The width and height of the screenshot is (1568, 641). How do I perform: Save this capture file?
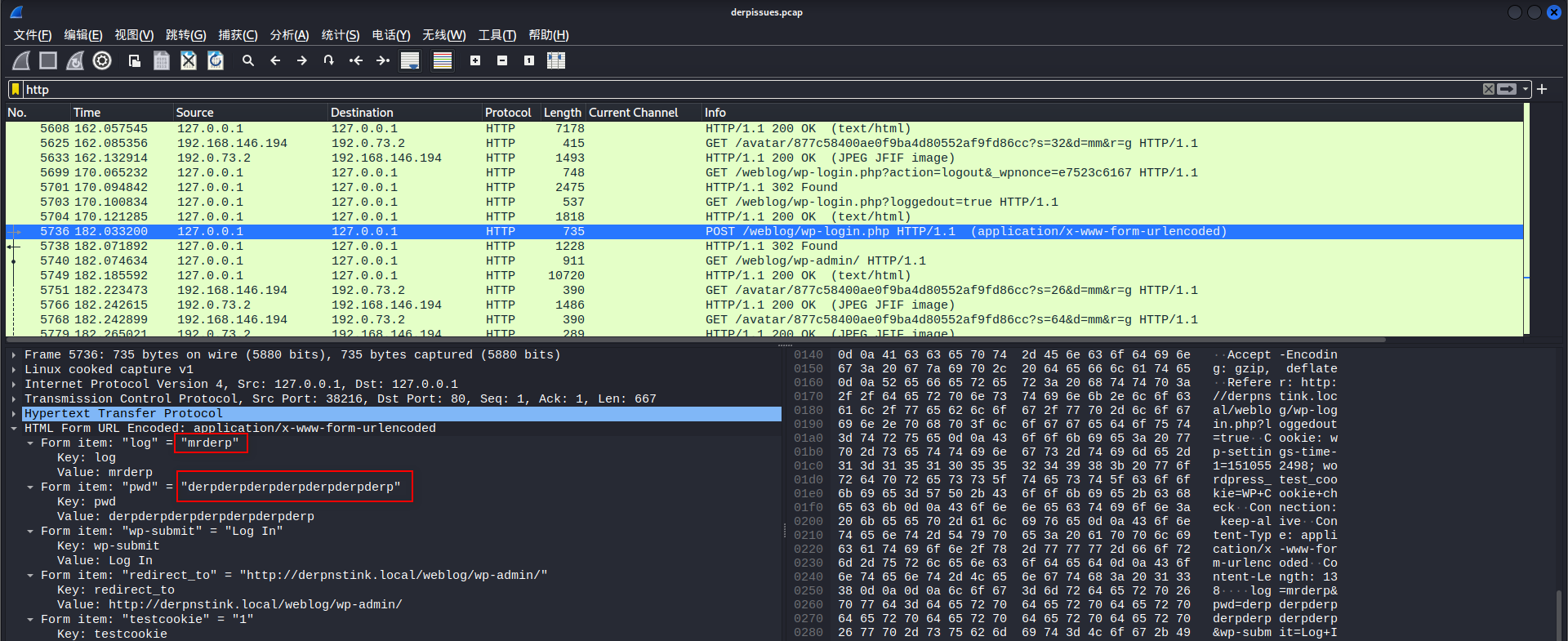[162, 60]
